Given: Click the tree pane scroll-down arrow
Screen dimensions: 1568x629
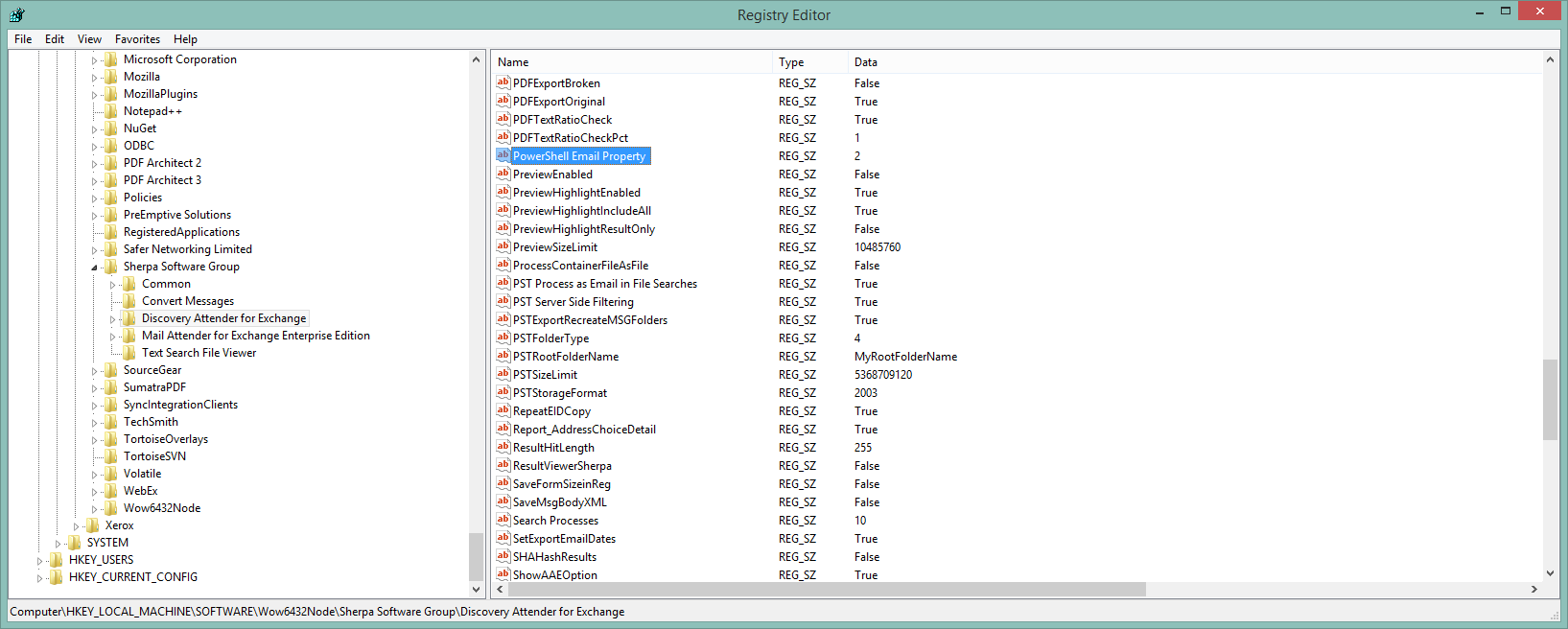Looking at the screenshot, I should coord(477,589).
